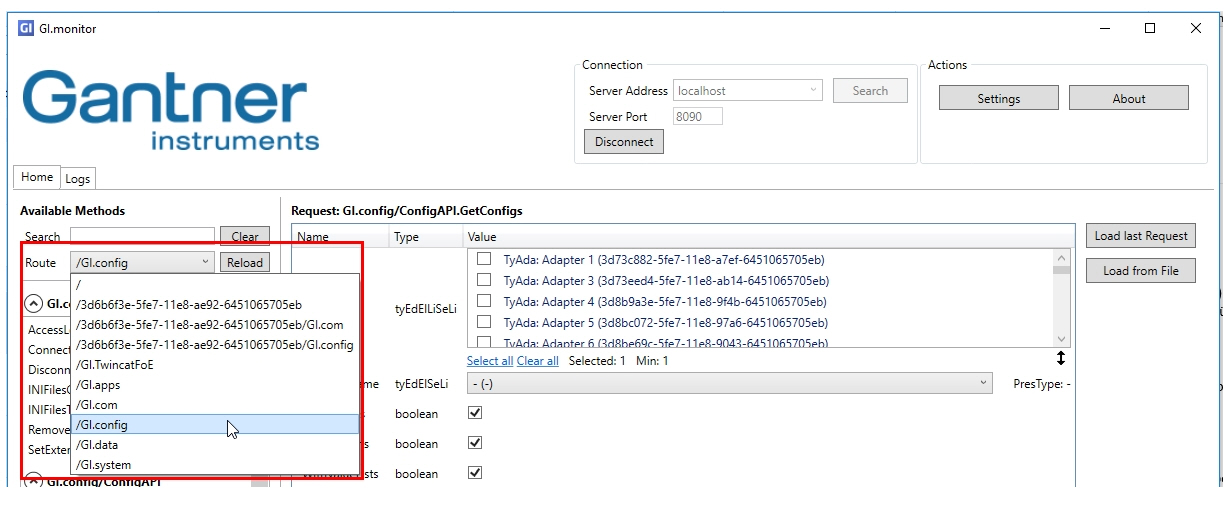Click the Clear all link
This screenshot has width=1227, height=506.
(538, 361)
